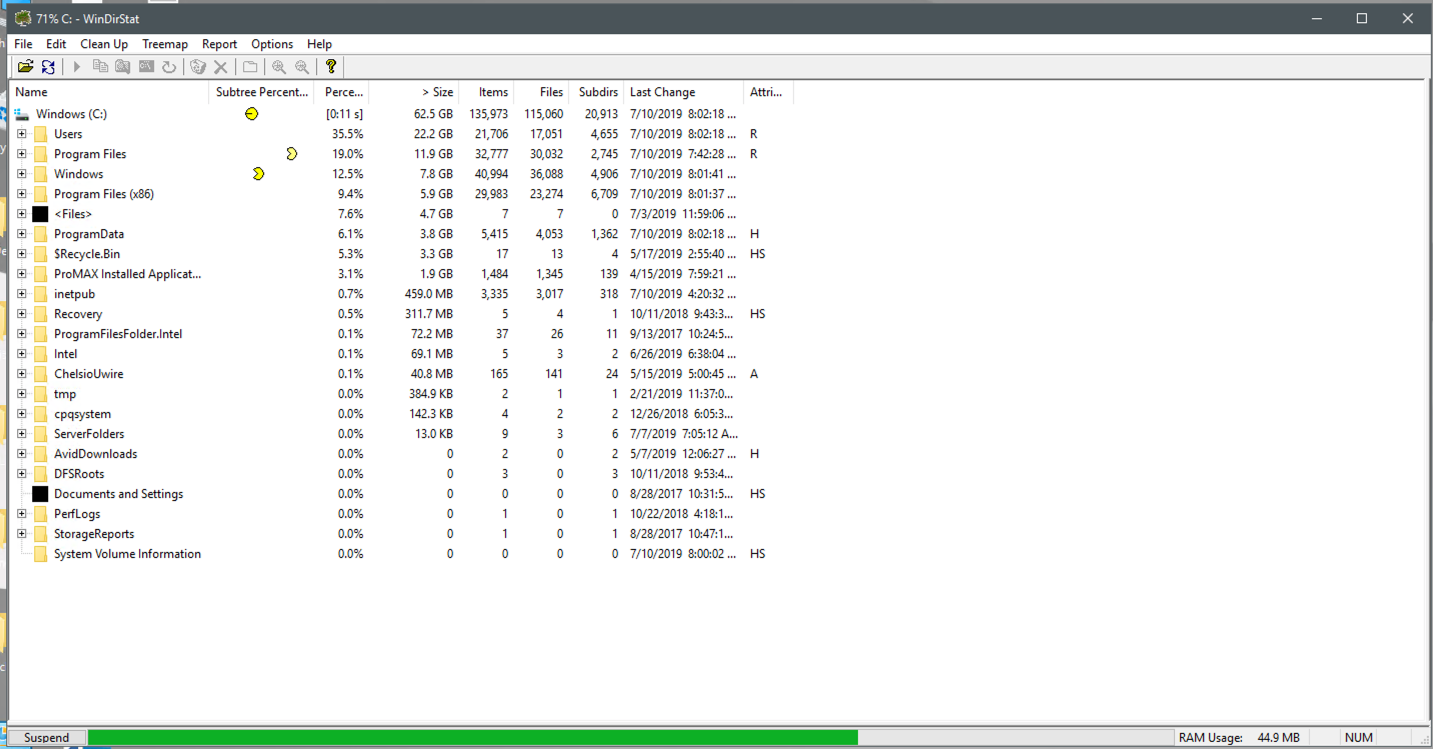1433x749 pixels.
Task: Click the Select Parent folder toolbar icon
Action: pos(250,67)
